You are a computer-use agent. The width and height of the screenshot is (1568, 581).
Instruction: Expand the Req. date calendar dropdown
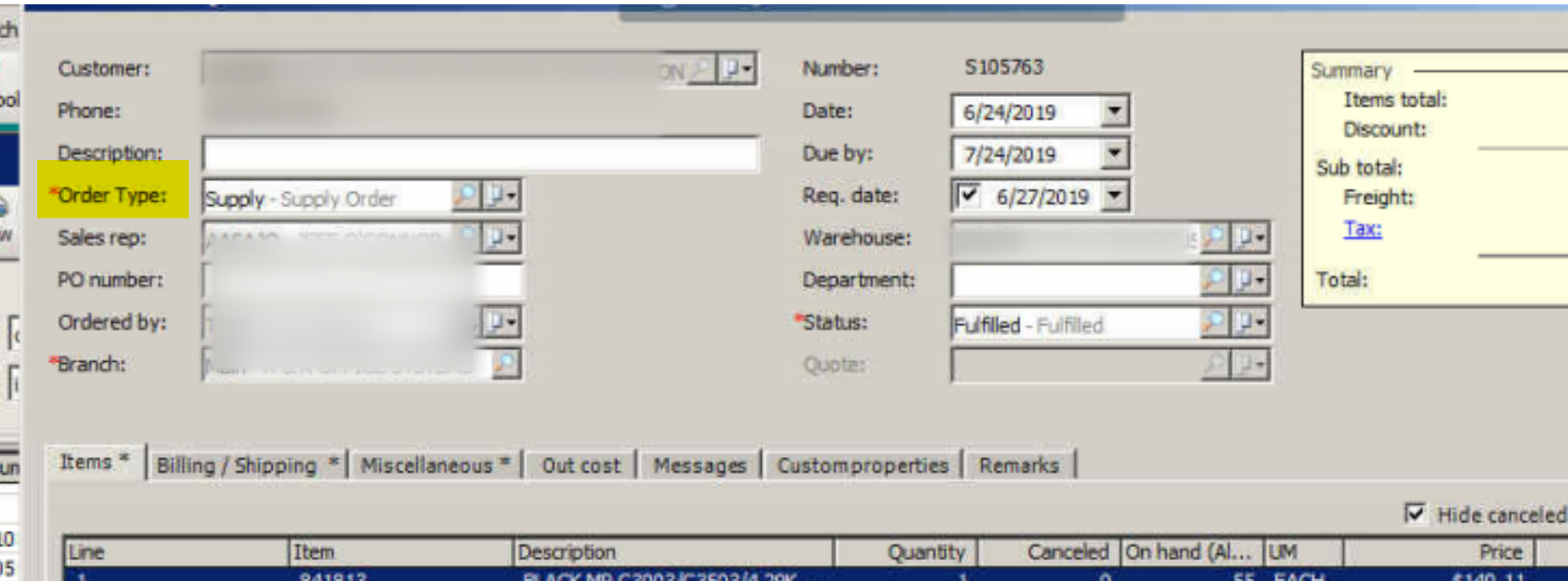1114,196
